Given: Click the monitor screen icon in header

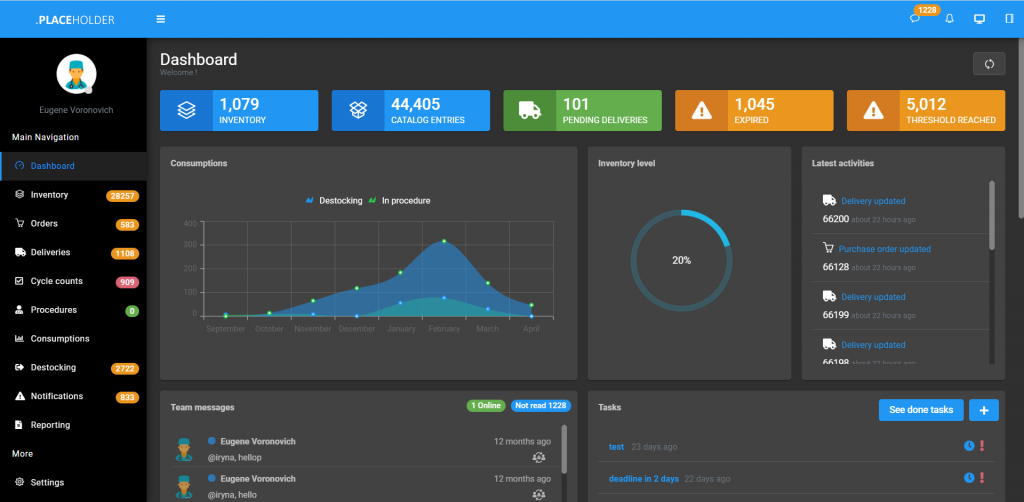Looking at the screenshot, I should coord(979,19).
